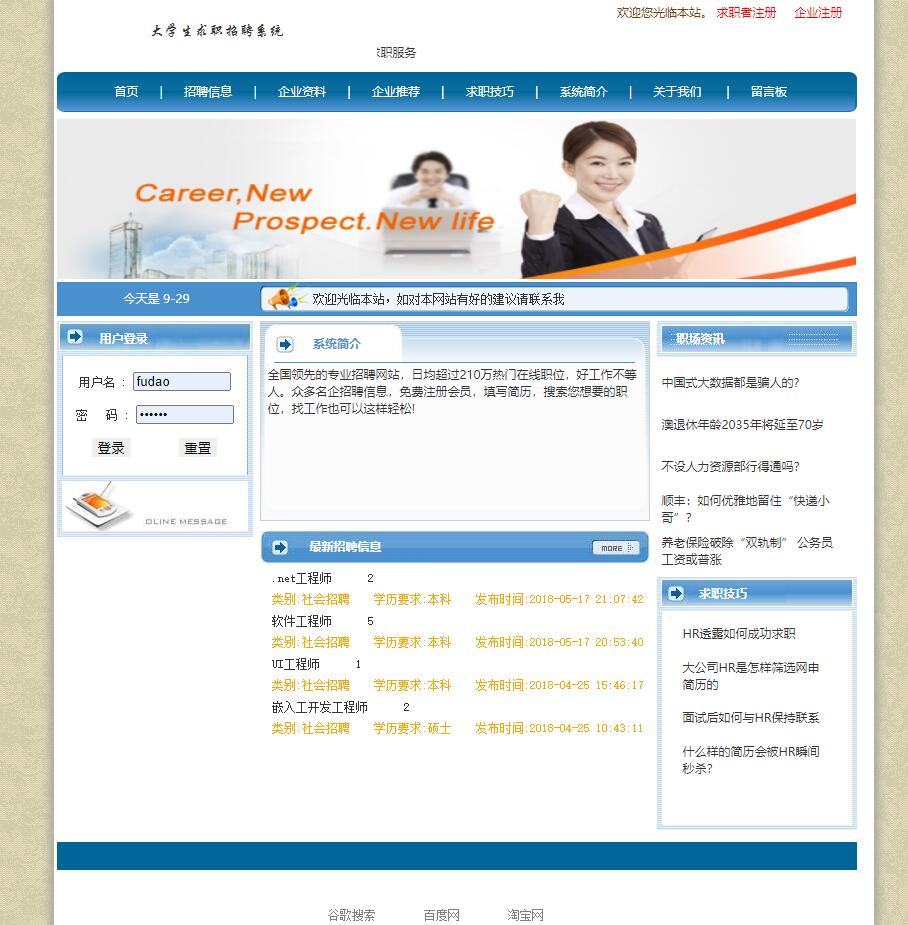Click the arrow icon on 求职技巧 panel
908x925 pixels.
click(x=675, y=593)
